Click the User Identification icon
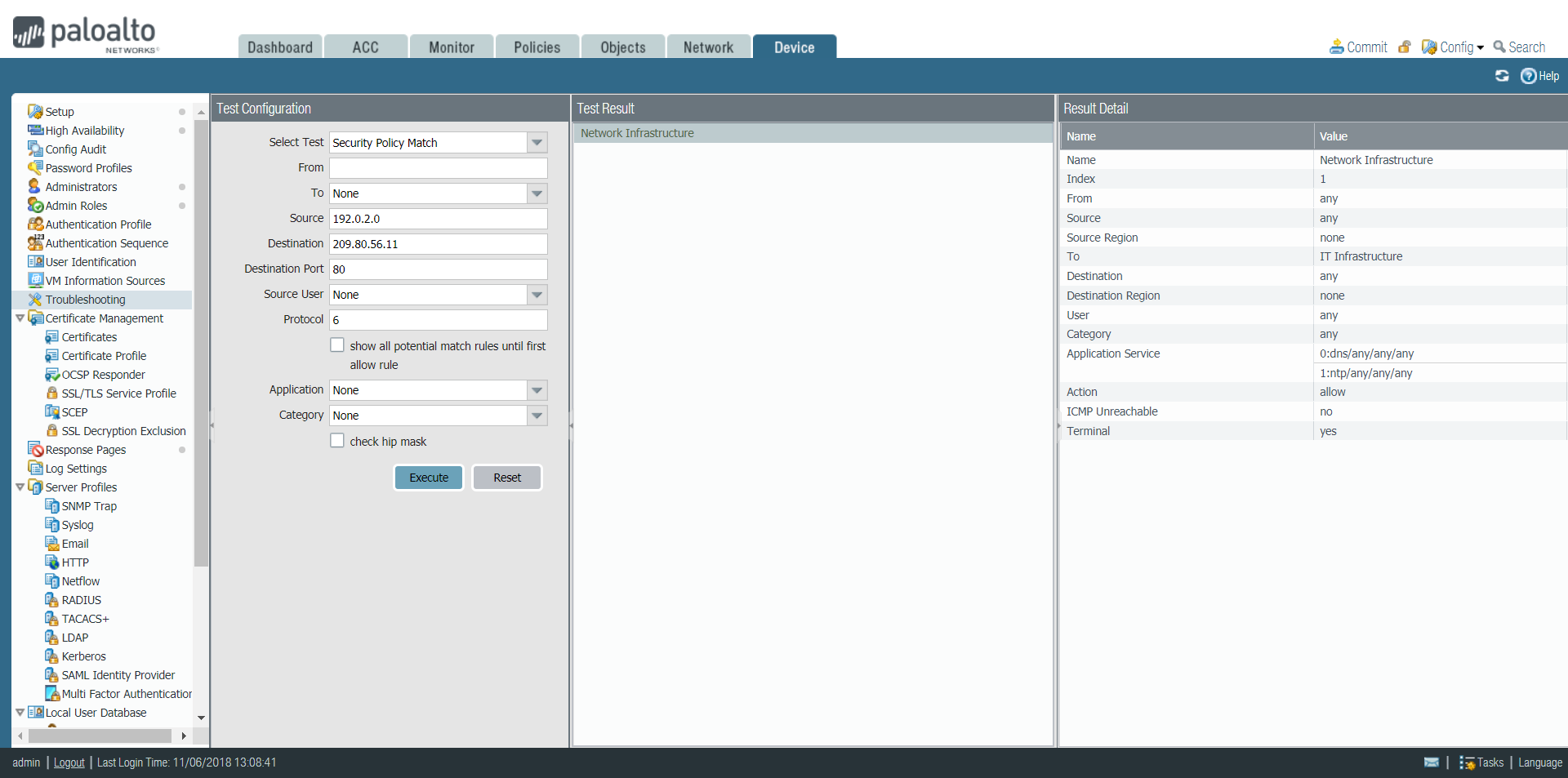The width and height of the screenshot is (1568, 778). tap(35, 262)
